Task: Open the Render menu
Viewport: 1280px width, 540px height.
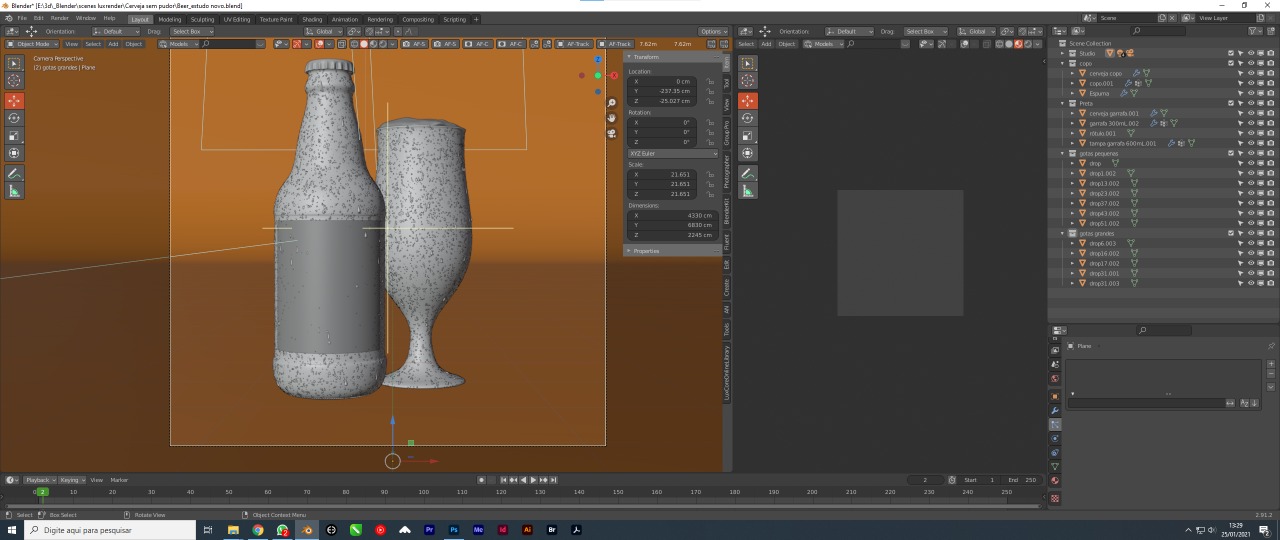Action: click(x=60, y=18)
